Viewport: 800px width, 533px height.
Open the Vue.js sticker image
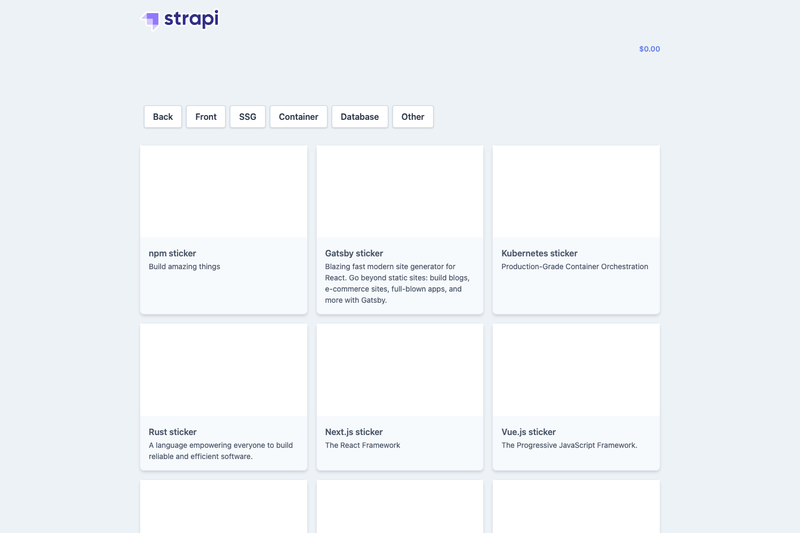point(576,370)
